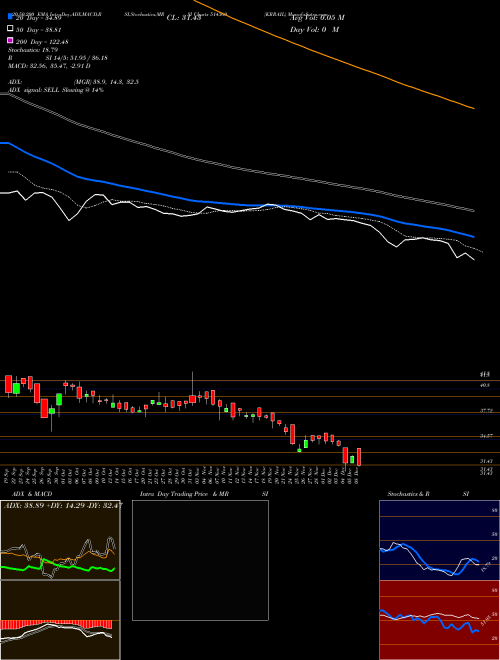Click the "Day Vol: 0 M" text

pos(314,29)
